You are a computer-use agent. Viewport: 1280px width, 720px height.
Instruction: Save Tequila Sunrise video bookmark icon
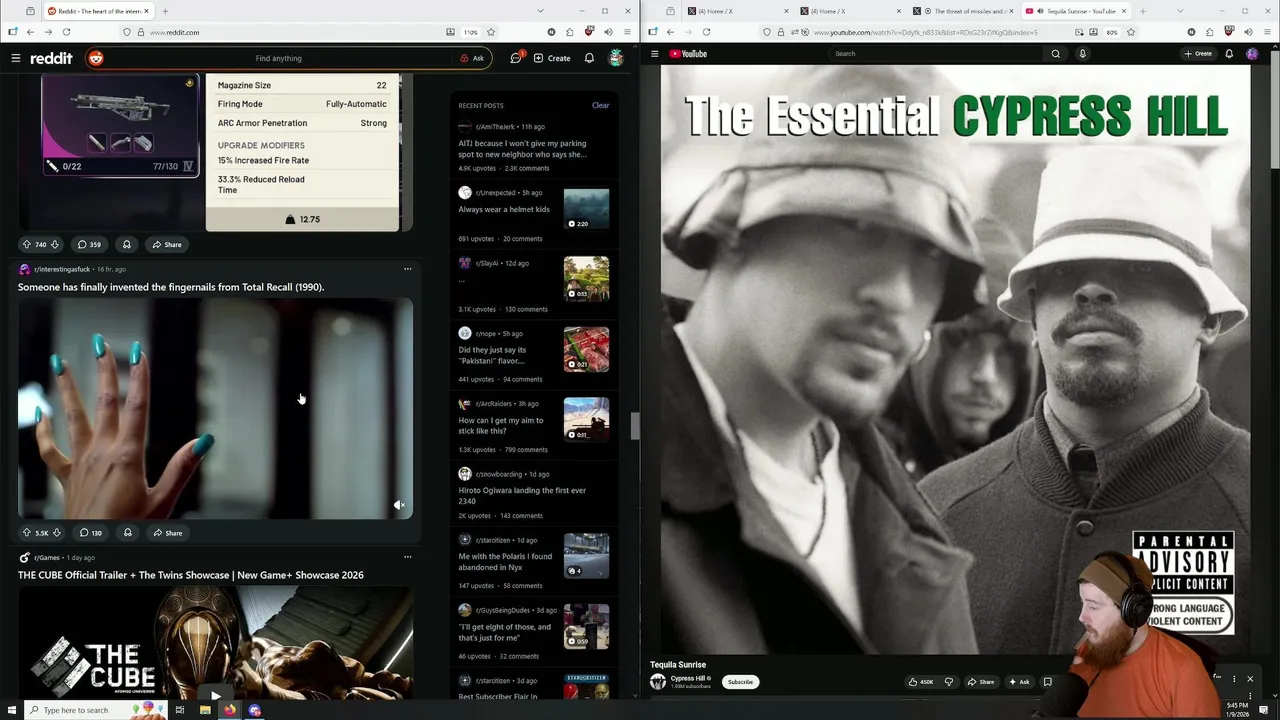click(1047, 682)
